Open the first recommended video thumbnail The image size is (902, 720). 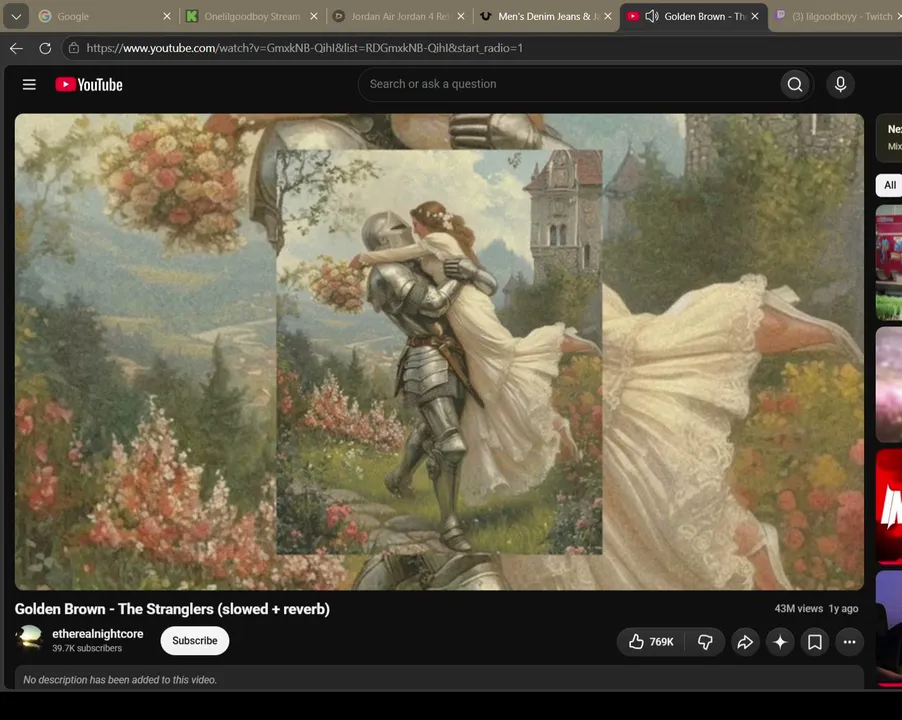889,262
